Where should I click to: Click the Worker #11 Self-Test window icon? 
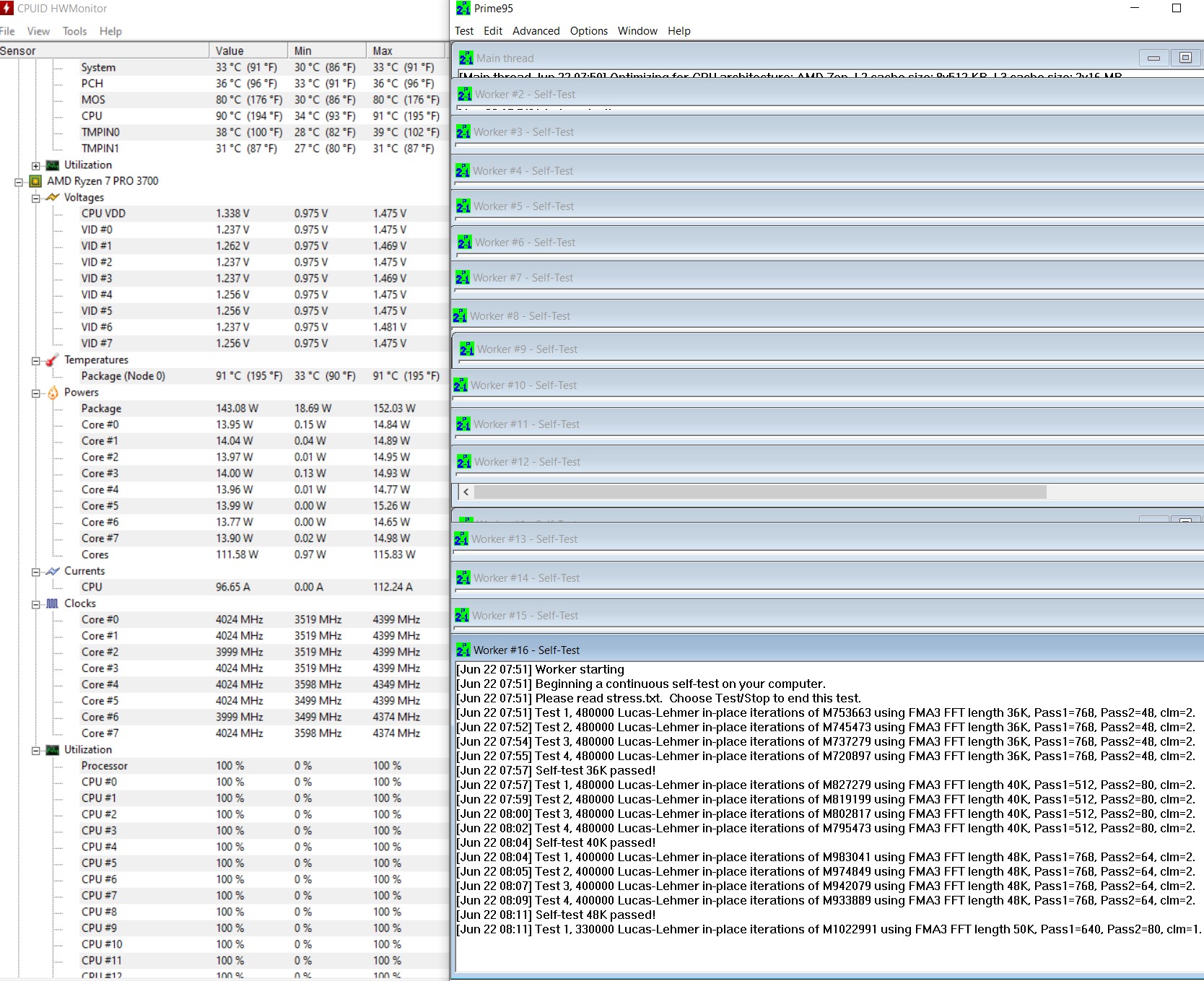pyautogui.click(x=463, y=424)
